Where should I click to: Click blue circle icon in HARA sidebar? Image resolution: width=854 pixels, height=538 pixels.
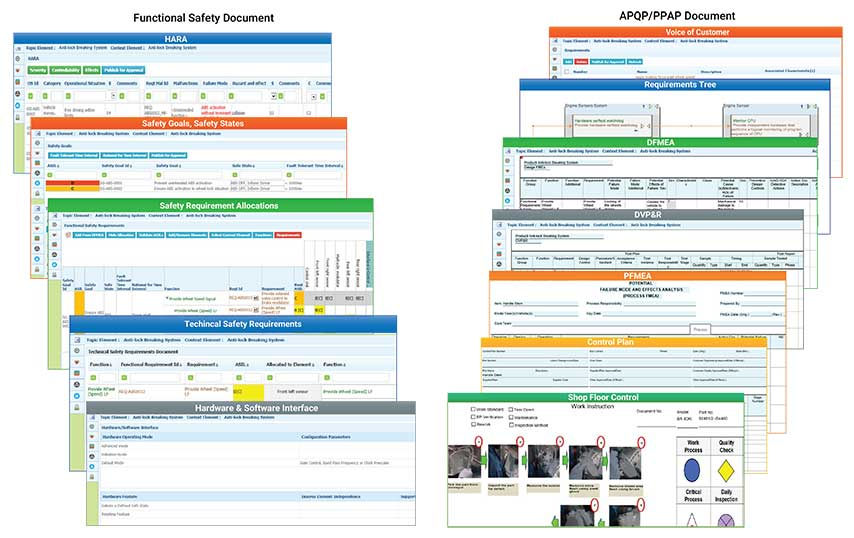coord(18,106)
